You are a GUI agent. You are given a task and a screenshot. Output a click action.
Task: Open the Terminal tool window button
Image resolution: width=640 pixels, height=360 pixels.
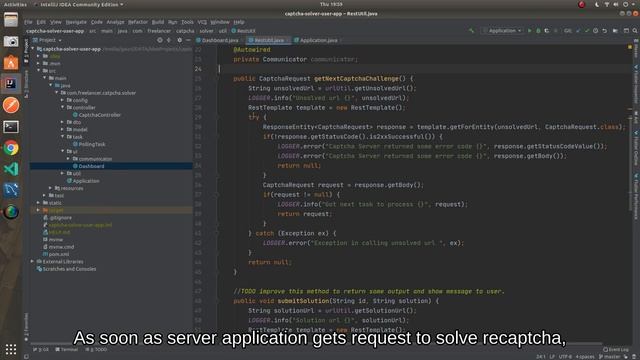click(67, 349)
